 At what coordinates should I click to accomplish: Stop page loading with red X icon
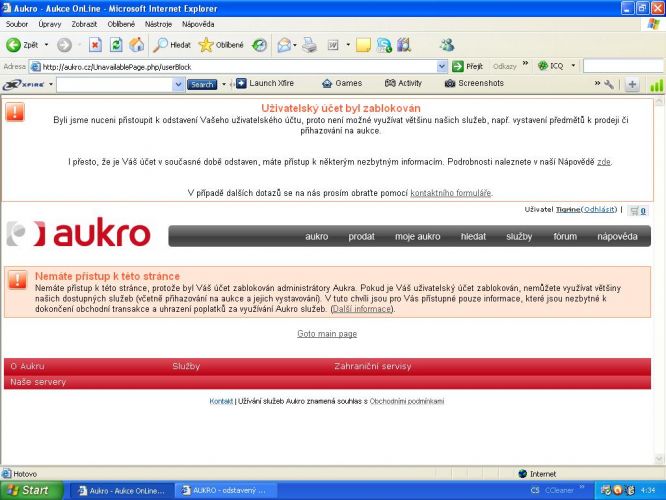pyautogui.click(x=95, y=45)
